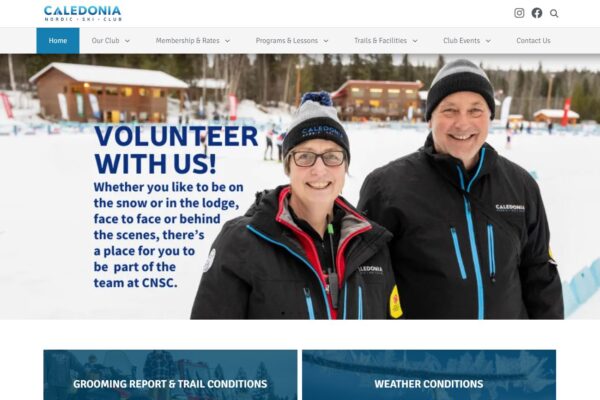Image resolution: width=600 pixels, height=400 pixels.
Task: Open the Instagram icon link
Action: [519, 13]
